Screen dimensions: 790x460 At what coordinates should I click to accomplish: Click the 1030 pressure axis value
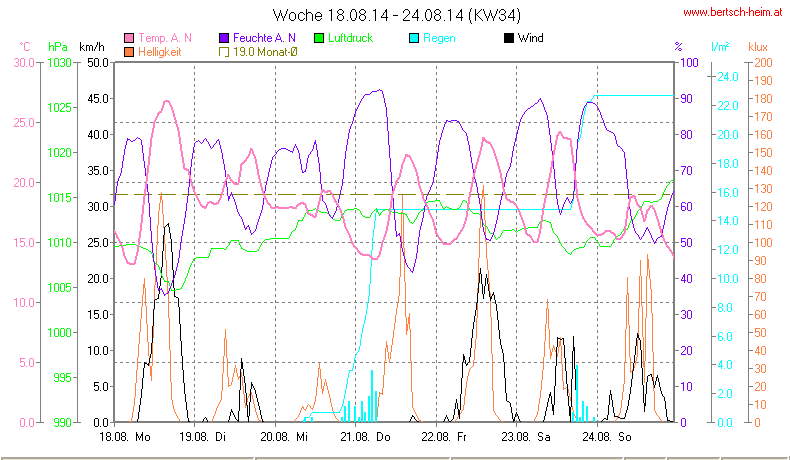tap(59, 62)
